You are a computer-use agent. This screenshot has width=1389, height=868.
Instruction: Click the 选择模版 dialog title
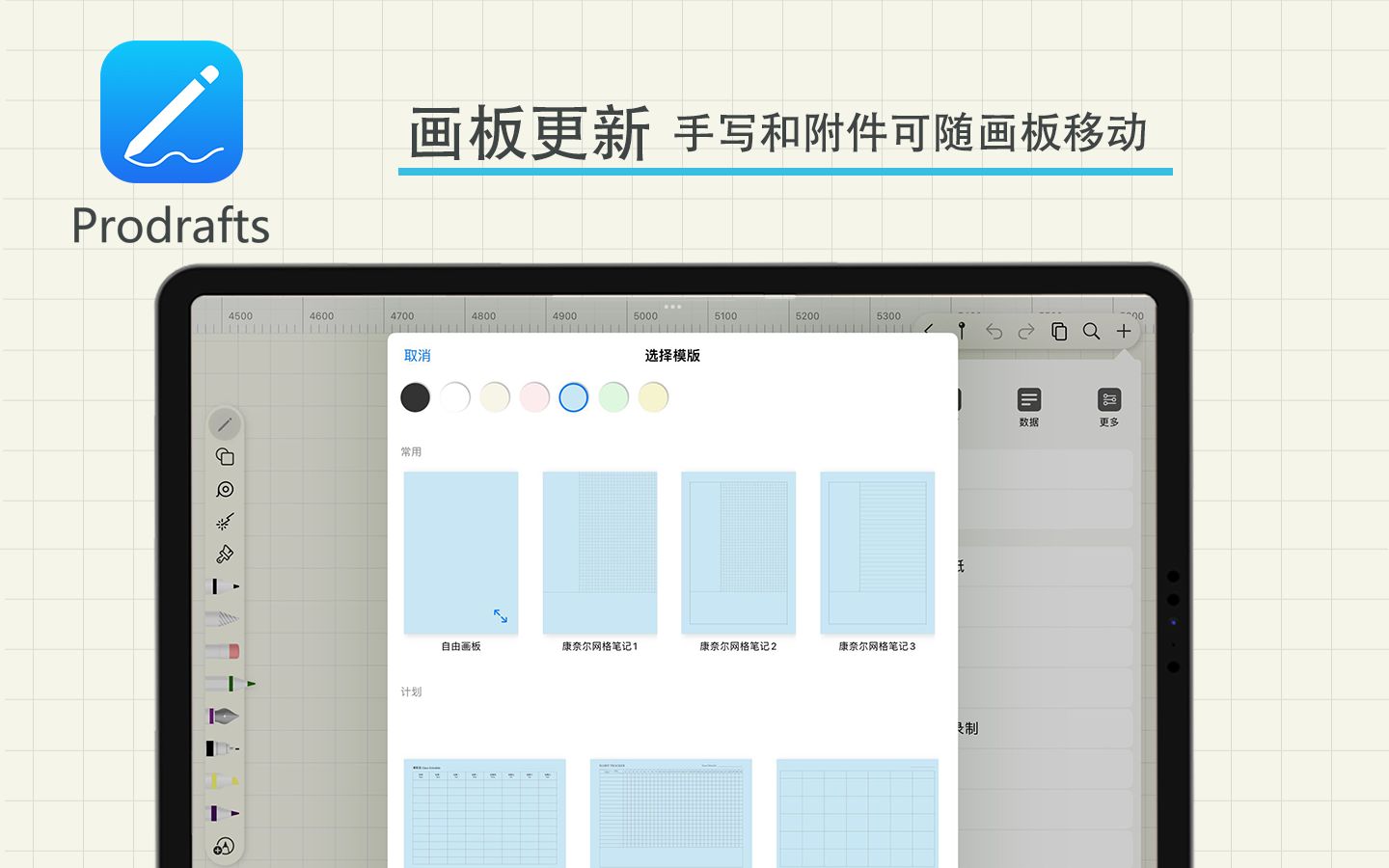(672, 356)
